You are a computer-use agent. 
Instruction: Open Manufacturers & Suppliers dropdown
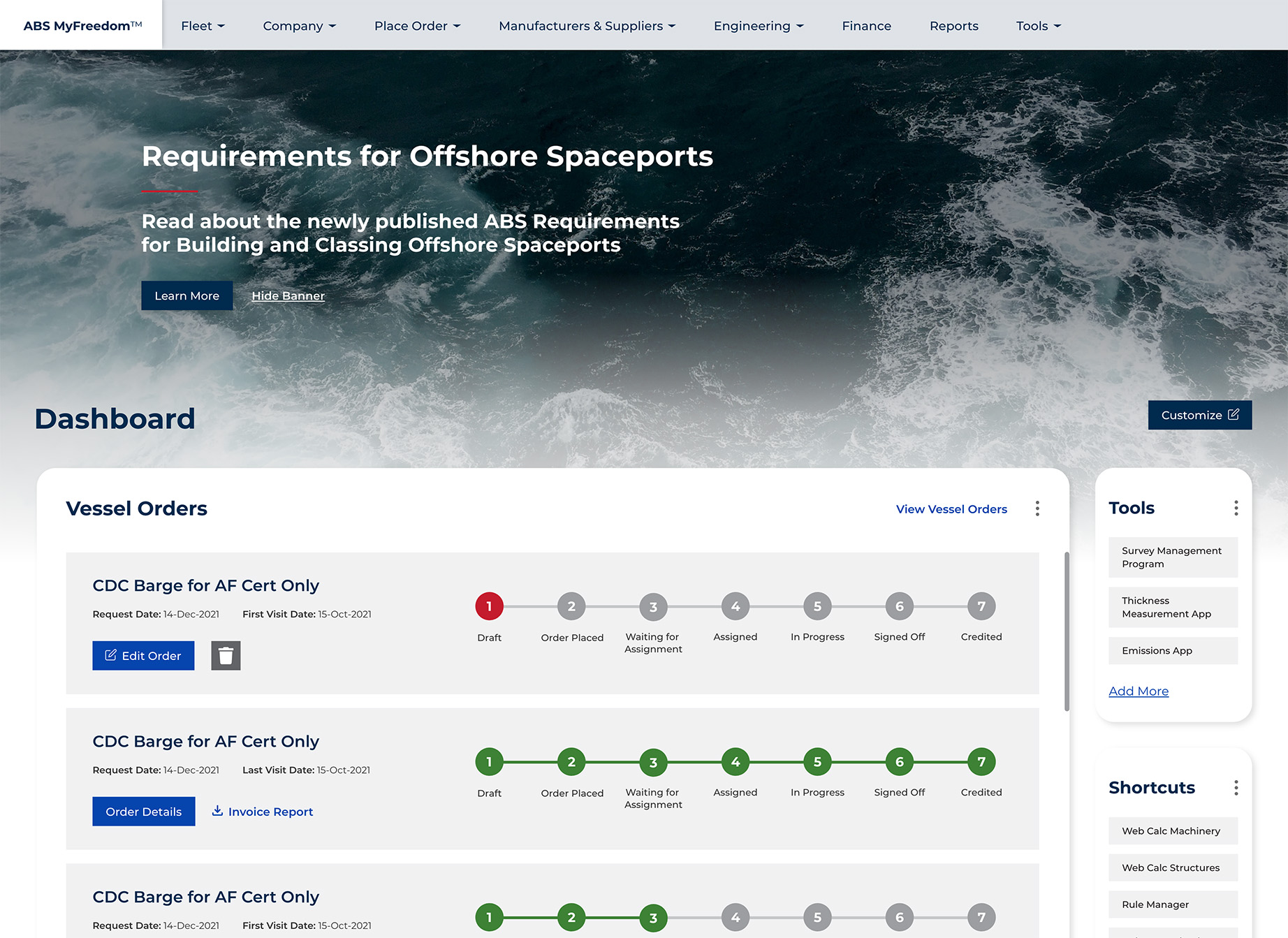click(587, 26)
